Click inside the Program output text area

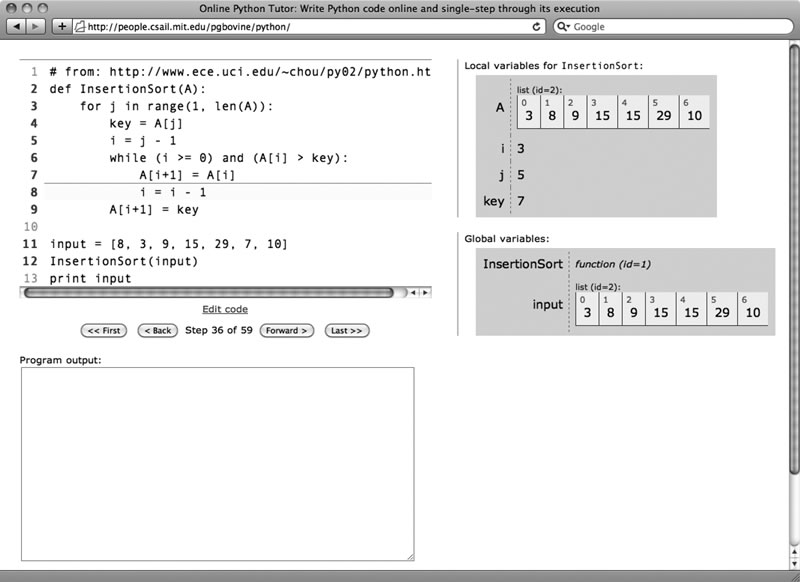click(x=218, y=464)
